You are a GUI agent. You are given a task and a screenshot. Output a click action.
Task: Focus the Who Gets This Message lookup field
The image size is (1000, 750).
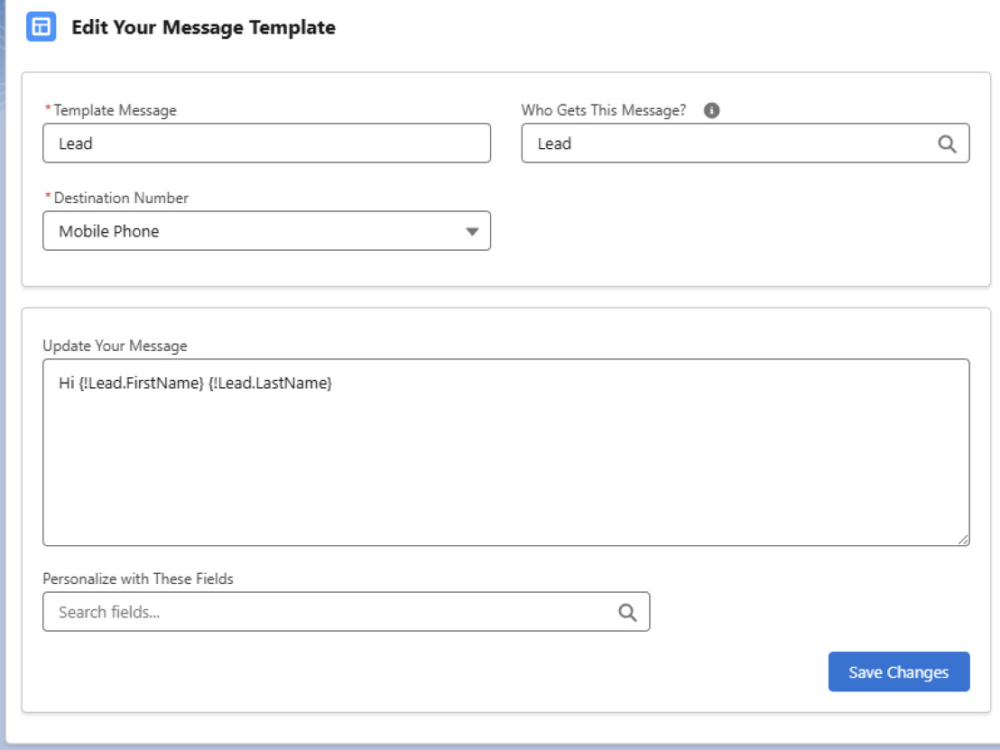point(745,143)
